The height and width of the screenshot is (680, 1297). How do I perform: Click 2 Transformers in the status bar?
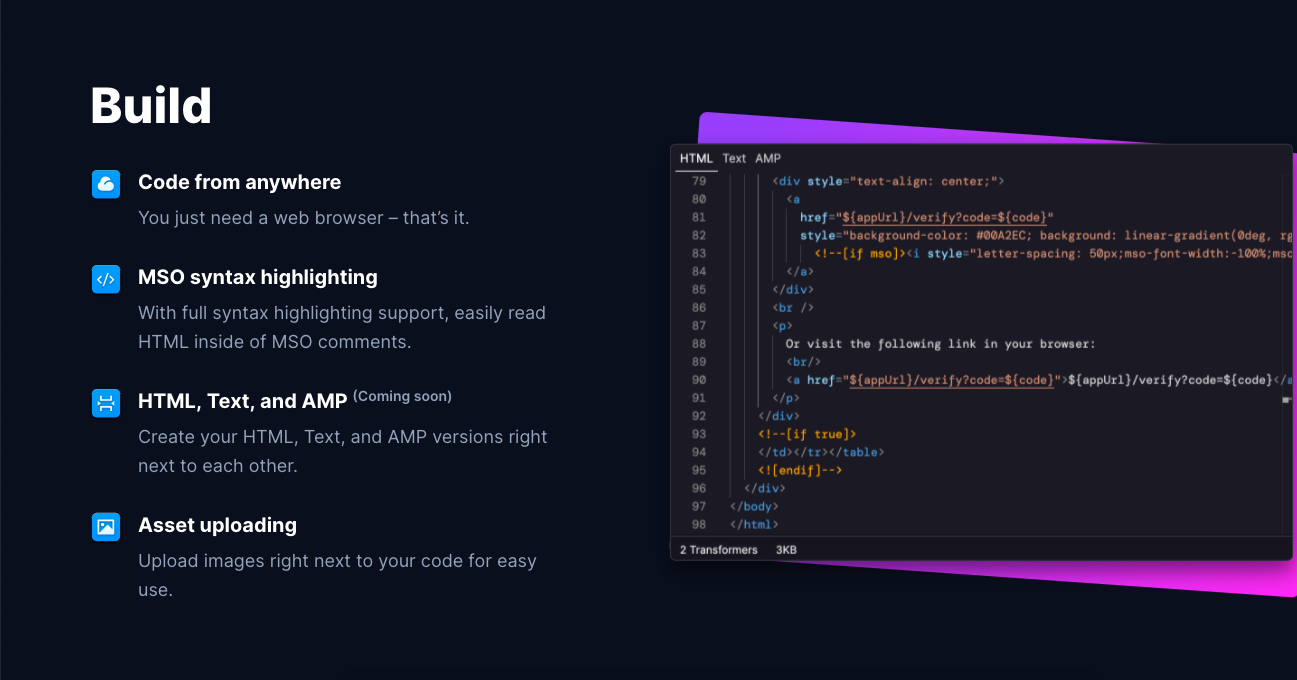(718, 550)
